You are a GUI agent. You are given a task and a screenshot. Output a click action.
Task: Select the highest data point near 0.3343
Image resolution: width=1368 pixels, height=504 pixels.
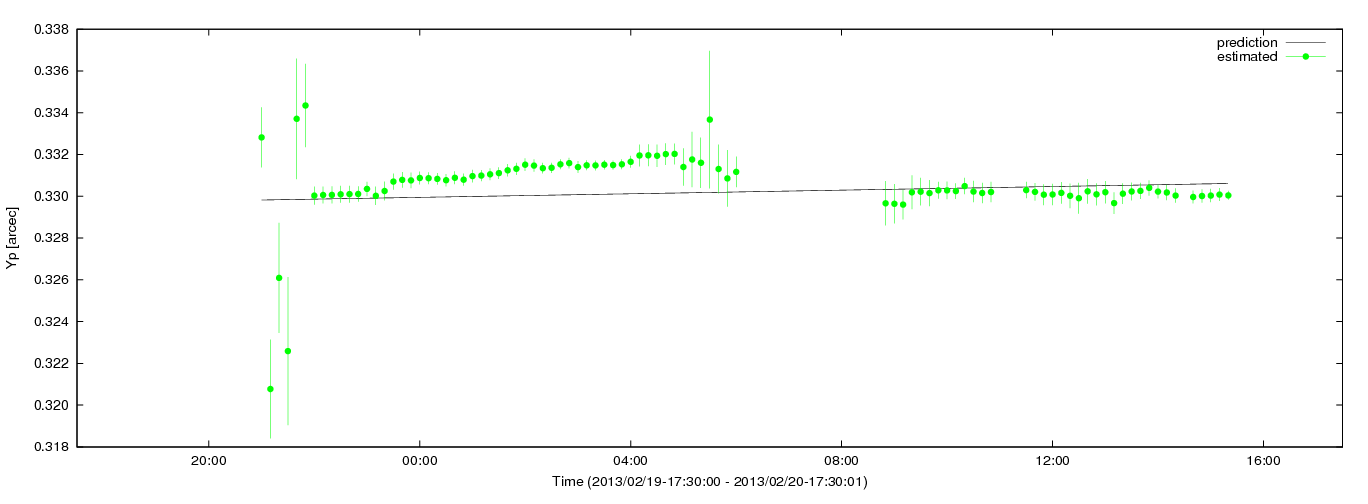[x=305, y=105]
